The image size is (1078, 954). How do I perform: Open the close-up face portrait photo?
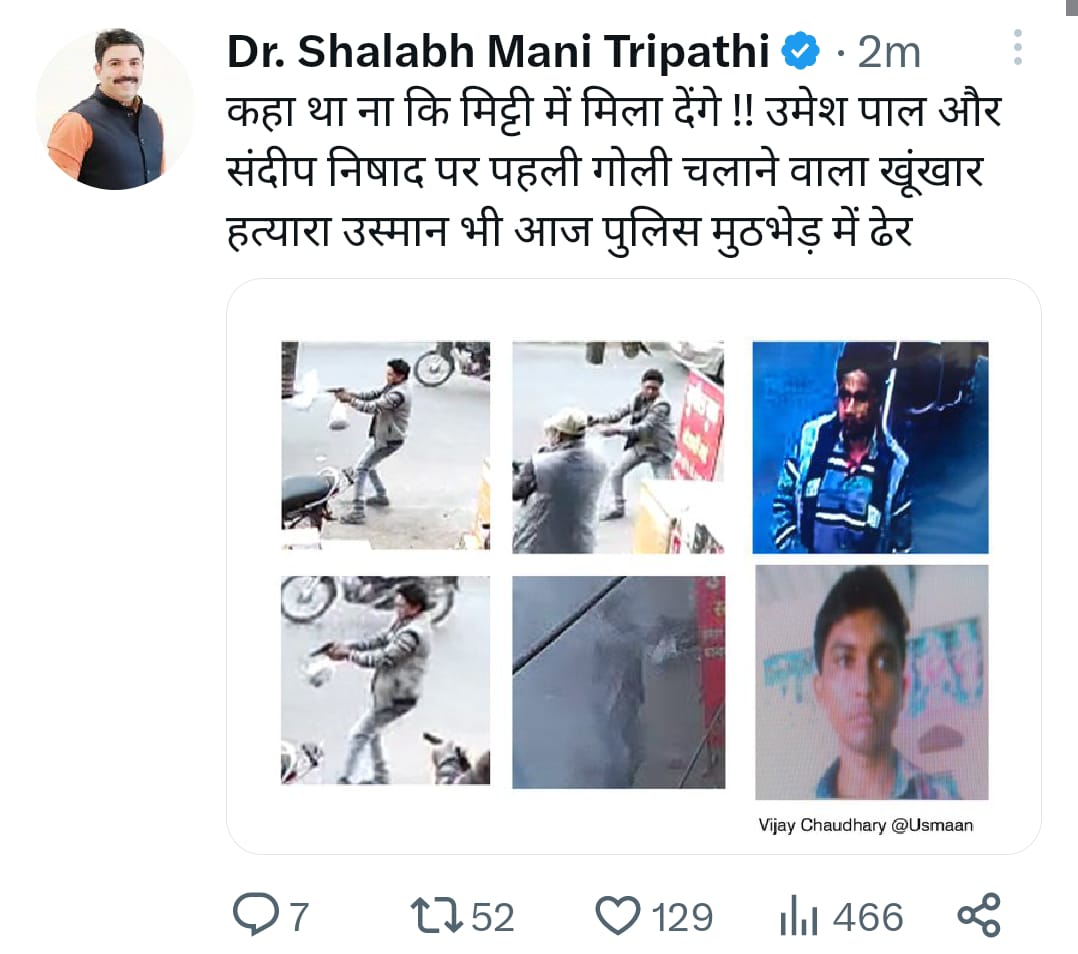pos(872,683)
